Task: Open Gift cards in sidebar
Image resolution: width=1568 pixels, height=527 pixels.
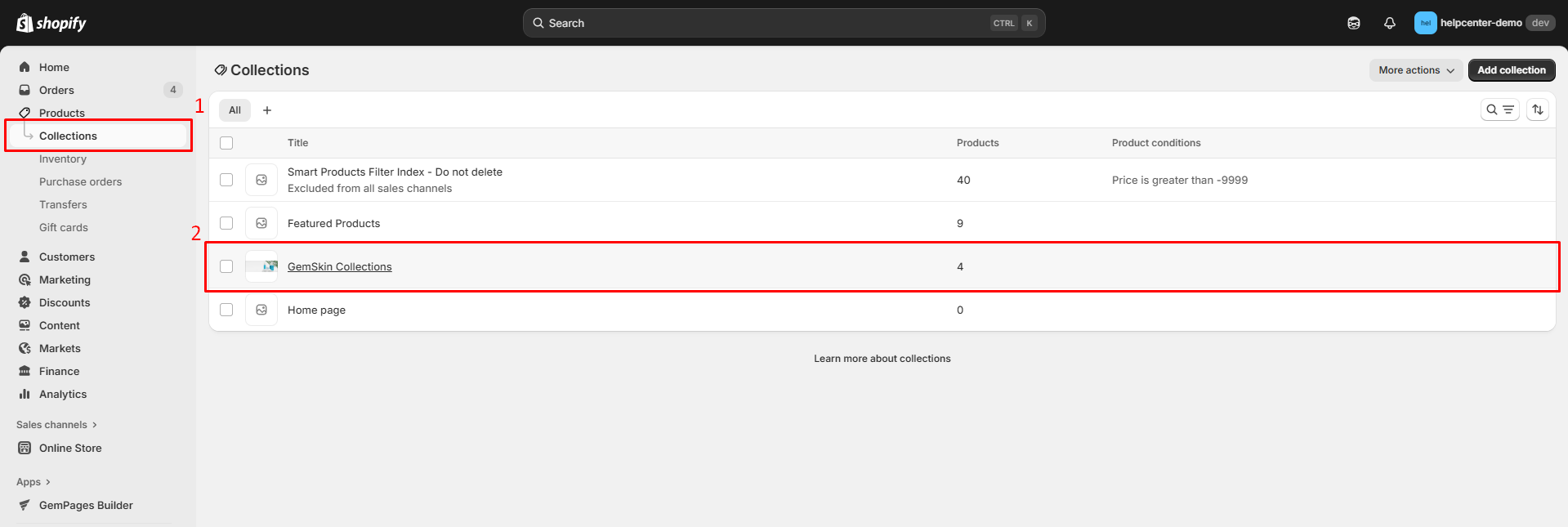Action: [64, 227]
